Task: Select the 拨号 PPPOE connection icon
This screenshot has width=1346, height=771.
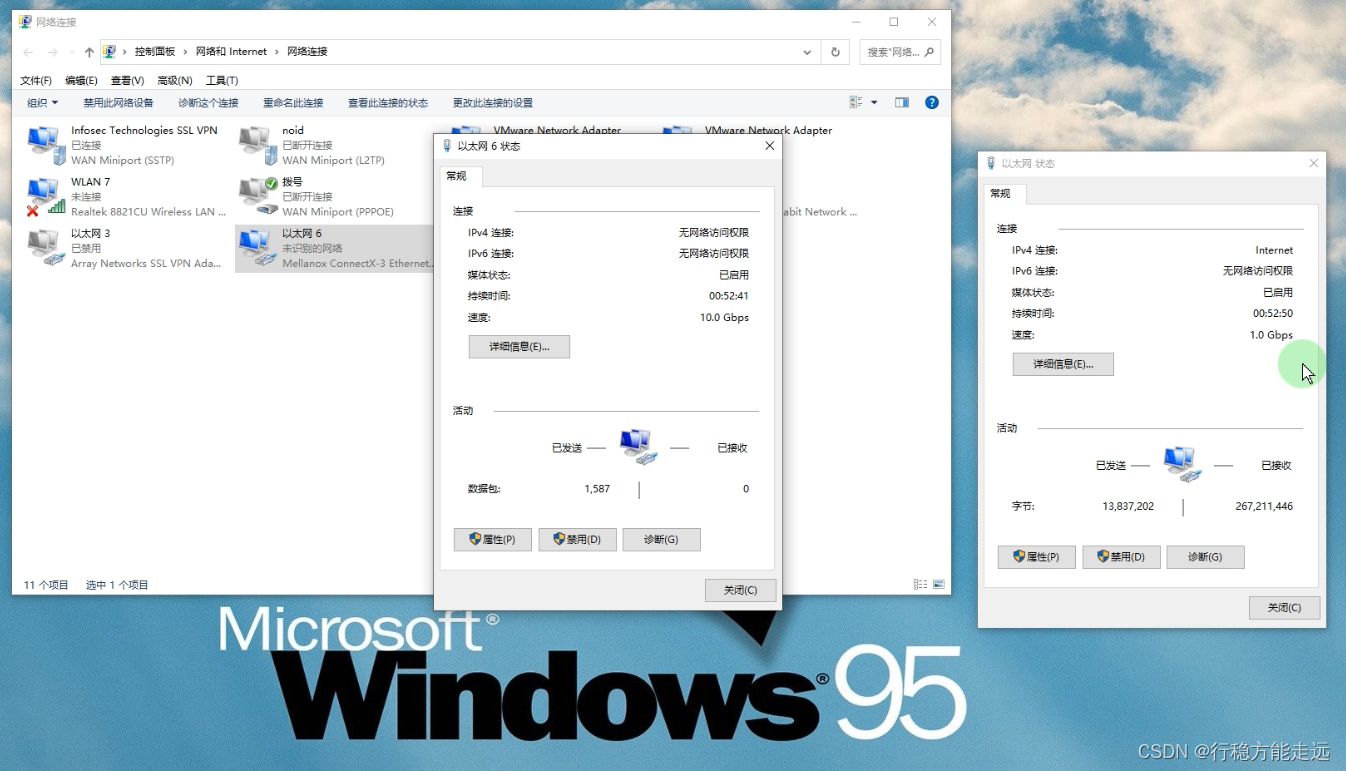Action: (258, 197)
